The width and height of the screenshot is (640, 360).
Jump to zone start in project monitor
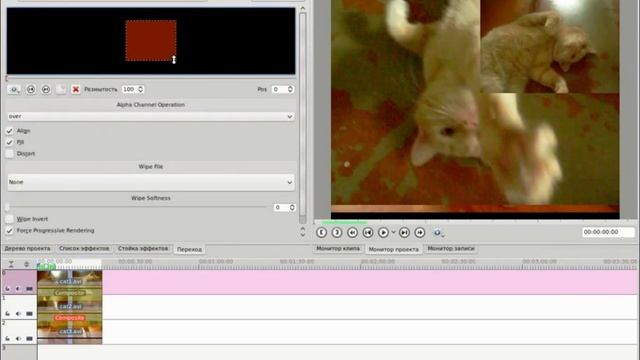point(368,233)
